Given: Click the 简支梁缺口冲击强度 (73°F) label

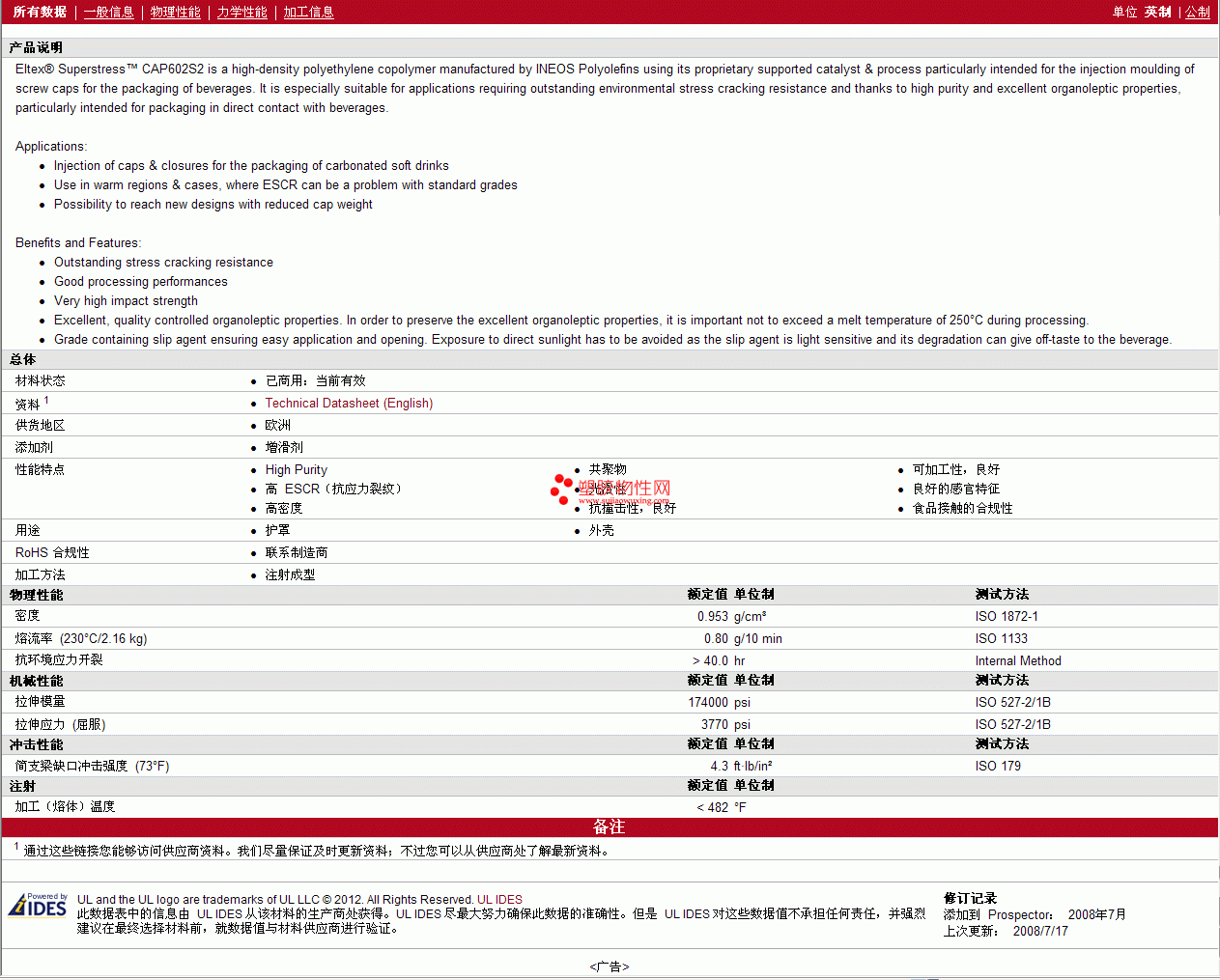Looking at the screenshot, I should point(92,766).
